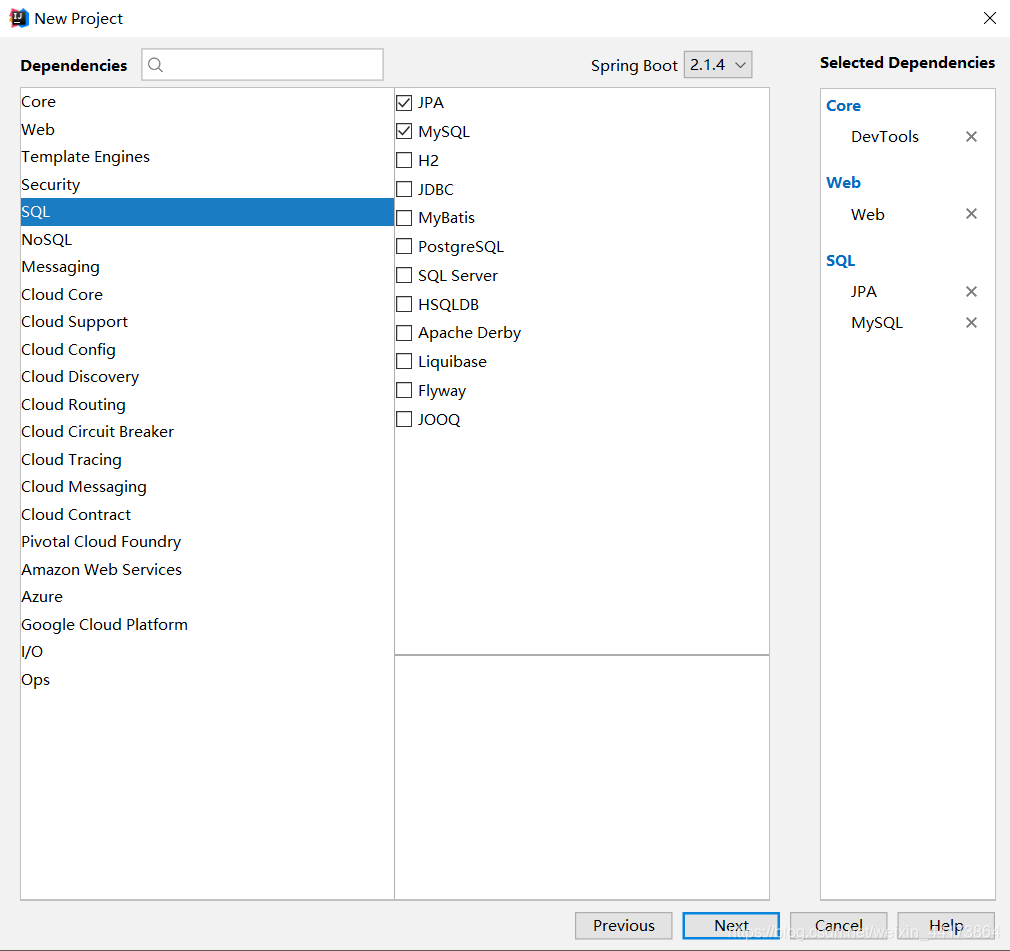Viewport: 1010px width, 951px height.
Task: Remove MySQL from selected dependencies
Action: tap(971, 323)
